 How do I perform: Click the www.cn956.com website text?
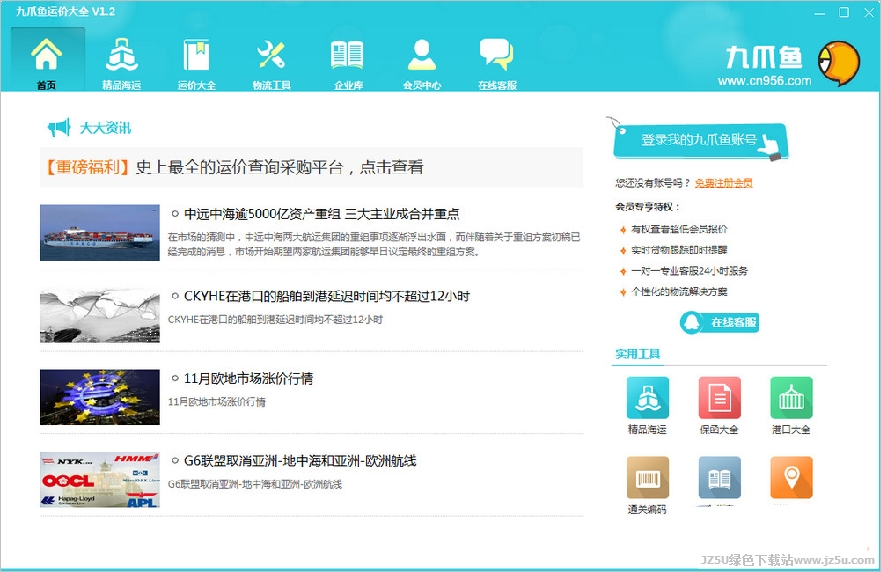pos(764,81)
